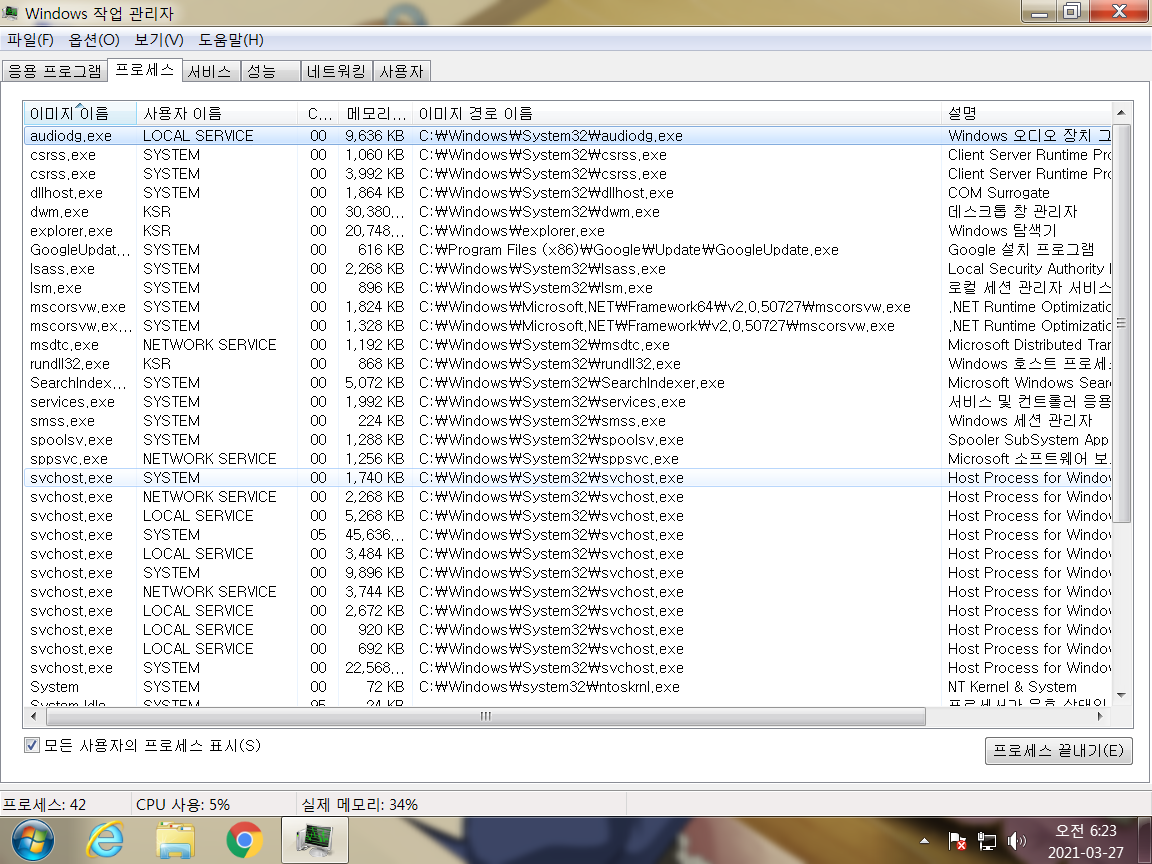Screen dimensions: 1152x864
Task: Launch Internet Explorer from taskbar
Action: pyautogui.click(x=105, y=840)
